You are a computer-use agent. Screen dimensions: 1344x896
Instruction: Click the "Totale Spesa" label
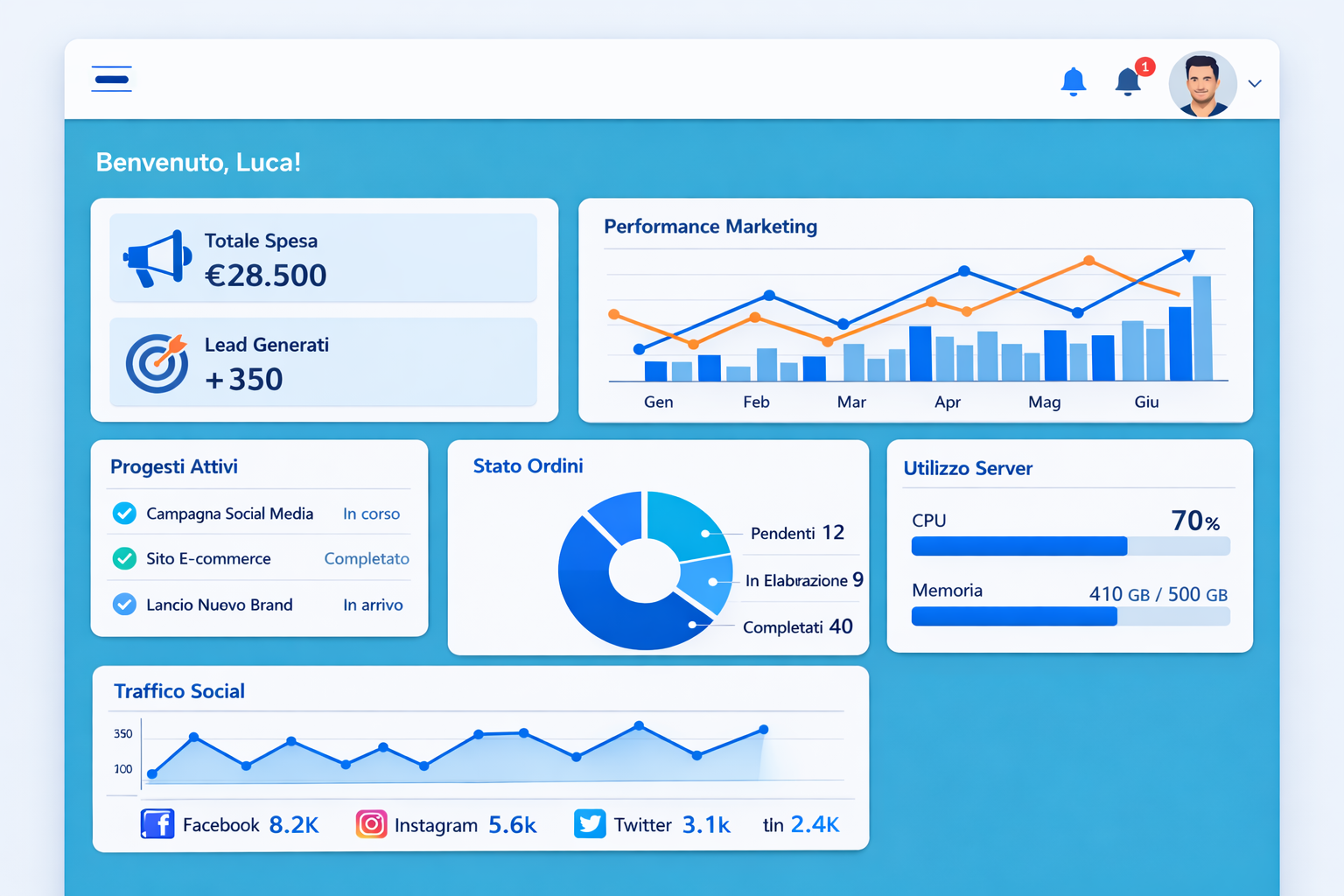click(x=261, y=241)
